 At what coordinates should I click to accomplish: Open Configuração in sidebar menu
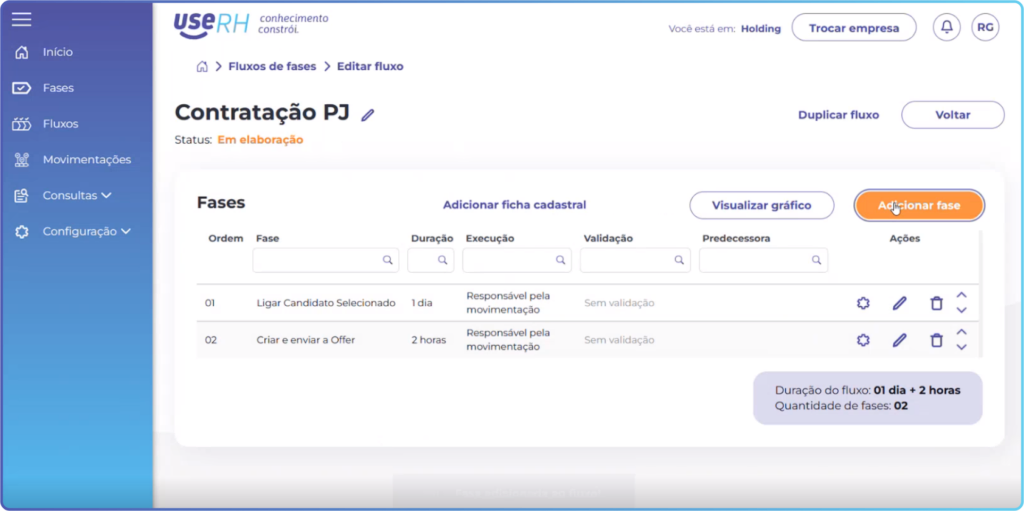click(x=80, y=231)
